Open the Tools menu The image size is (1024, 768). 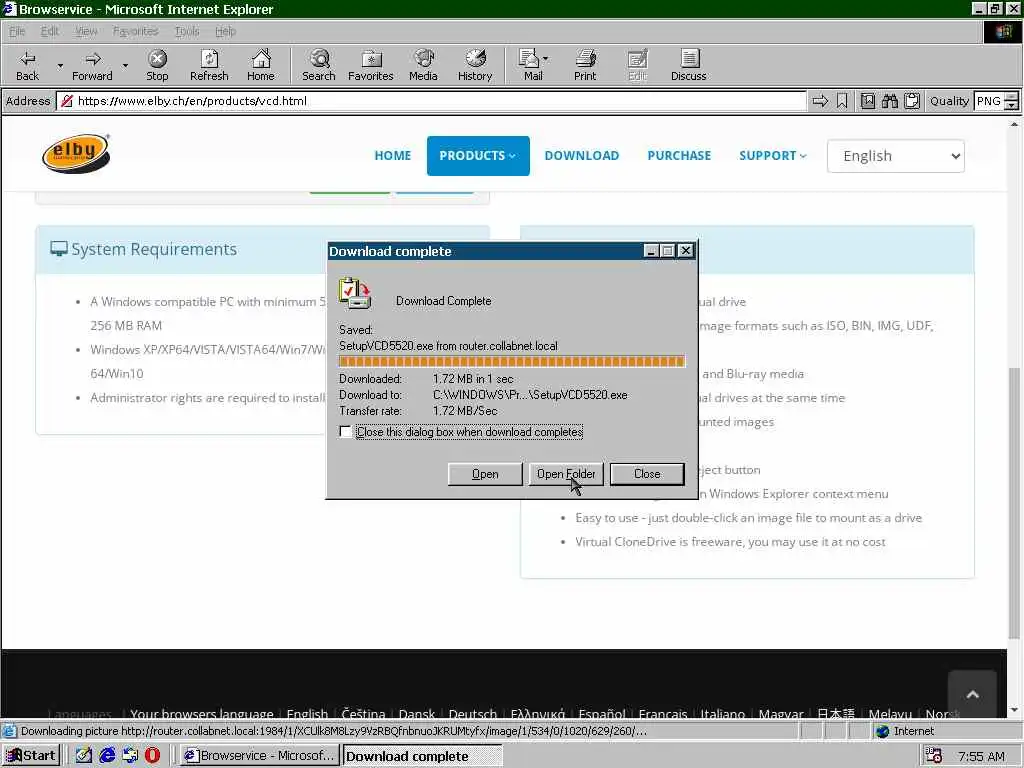pyautogui.click(x=187, y=31)
